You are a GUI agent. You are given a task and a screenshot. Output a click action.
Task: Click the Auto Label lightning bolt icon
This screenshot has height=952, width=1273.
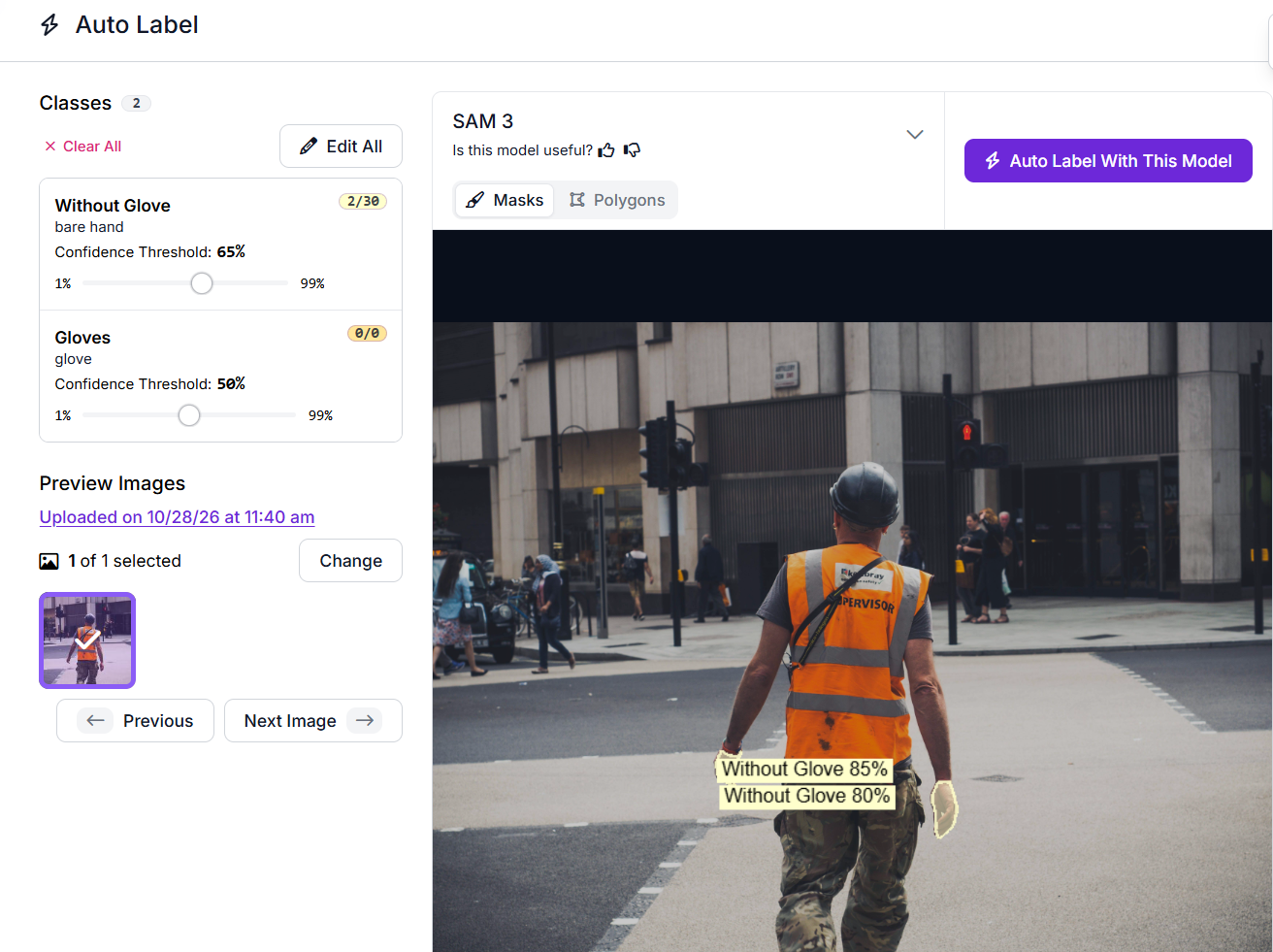(x=49, y=25)
